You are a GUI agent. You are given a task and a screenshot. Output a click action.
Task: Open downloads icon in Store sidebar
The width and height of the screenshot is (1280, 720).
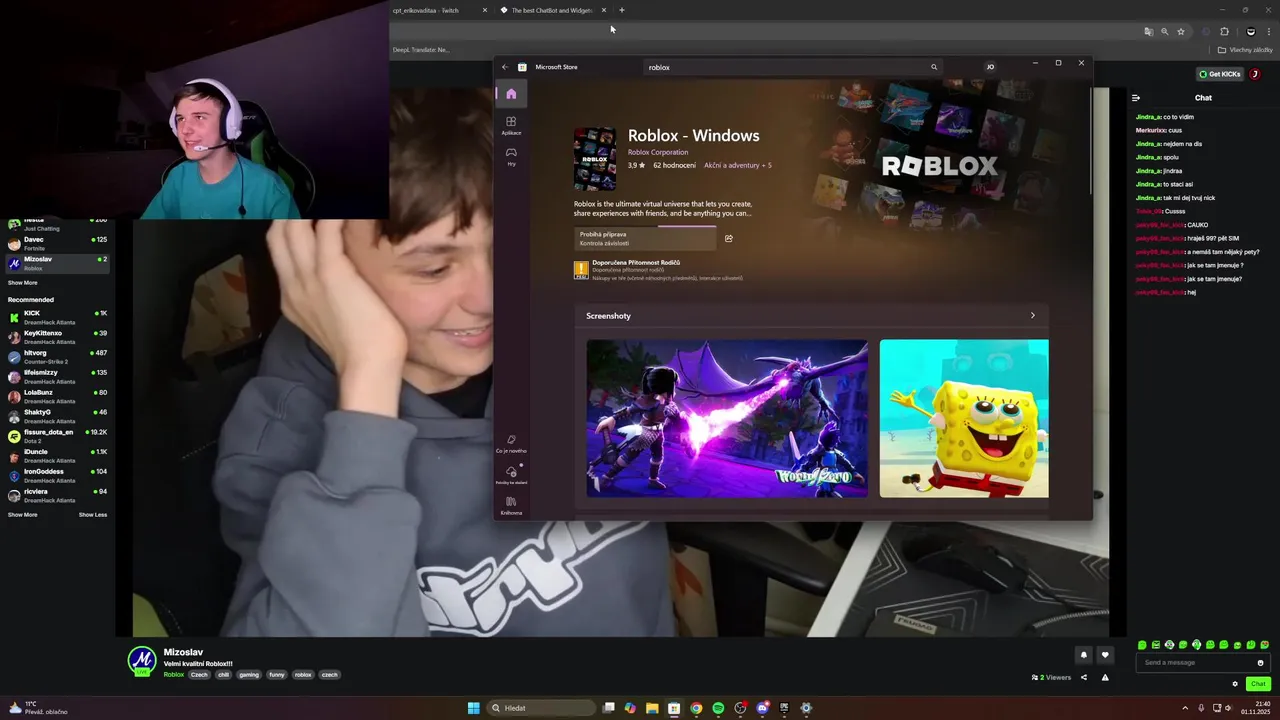(511, 474)
